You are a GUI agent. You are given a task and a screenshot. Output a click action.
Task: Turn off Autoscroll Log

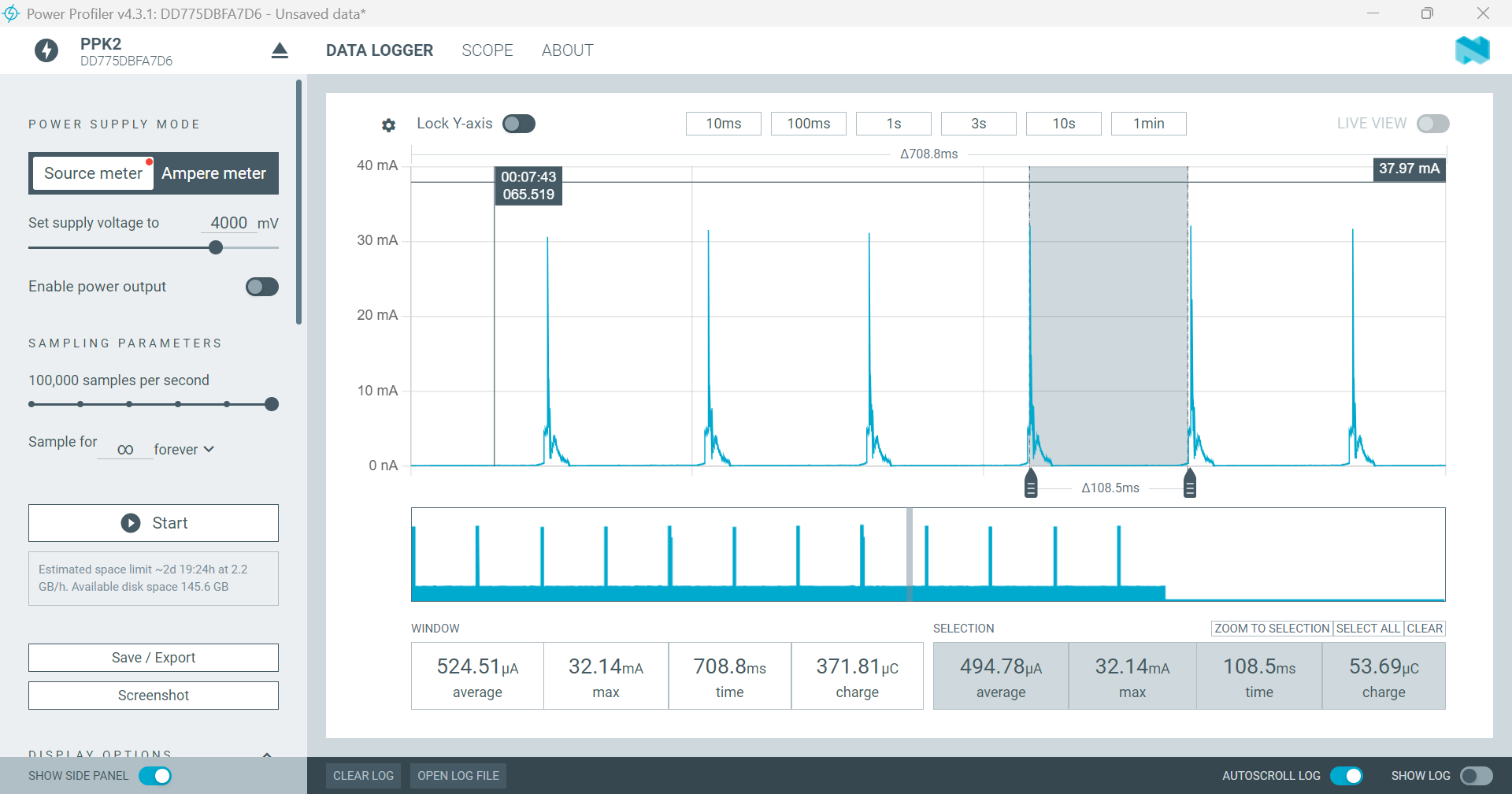pos(1346,776)
